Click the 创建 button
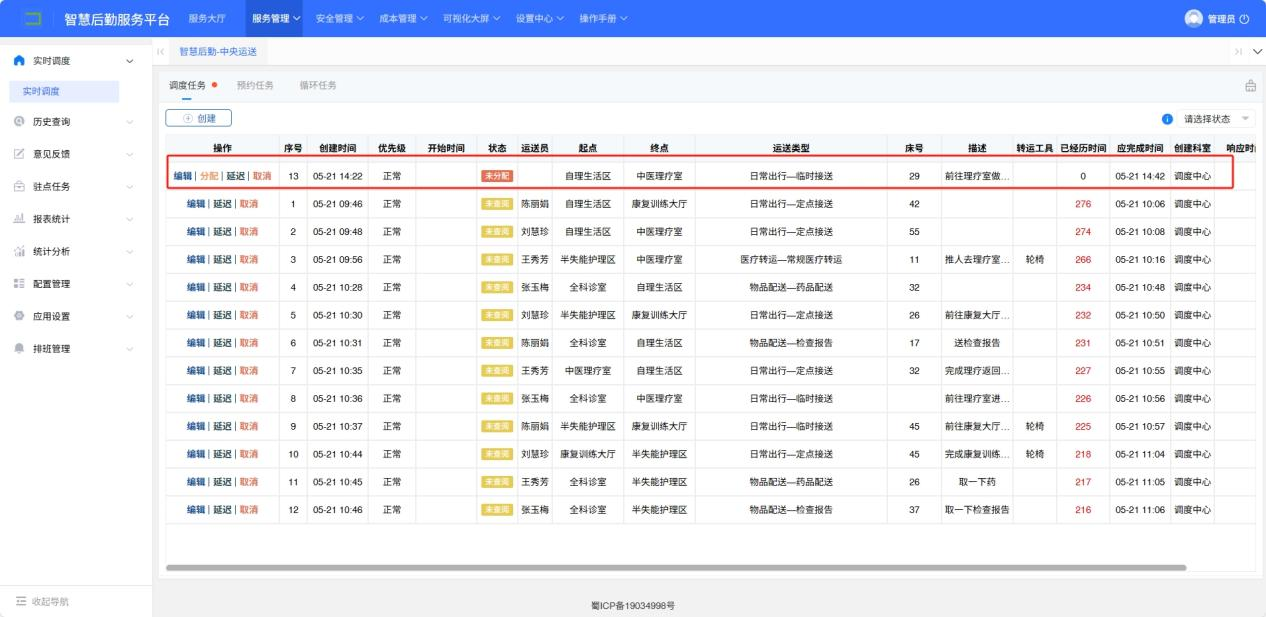The height and width of the screenshot is (617, 1266). [x=198, y=118]
